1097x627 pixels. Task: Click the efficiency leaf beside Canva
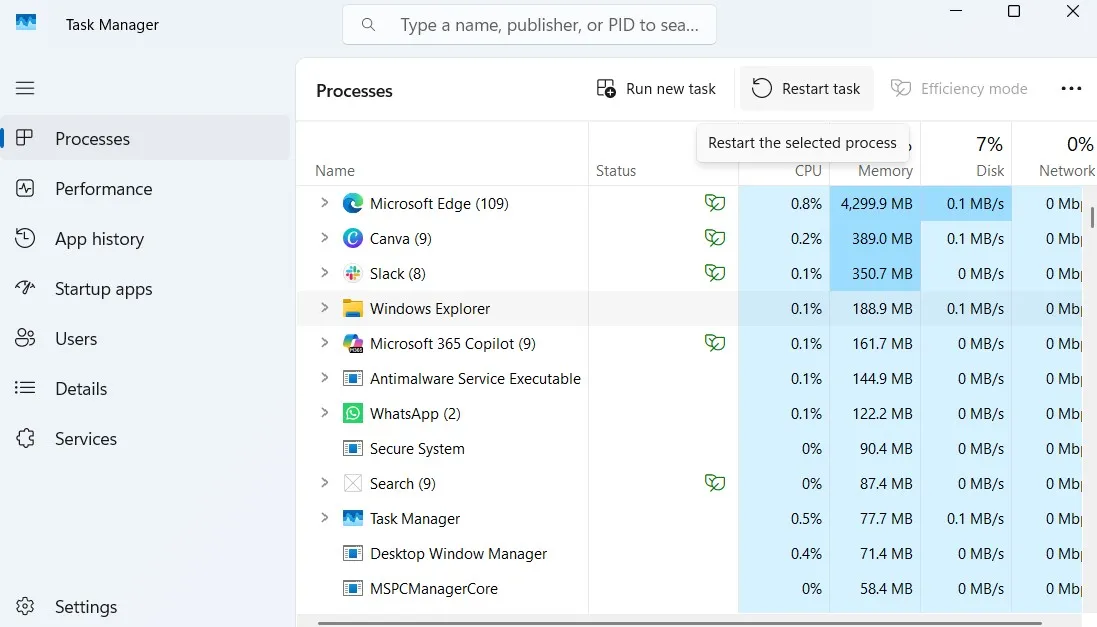(x=715, y=238)
